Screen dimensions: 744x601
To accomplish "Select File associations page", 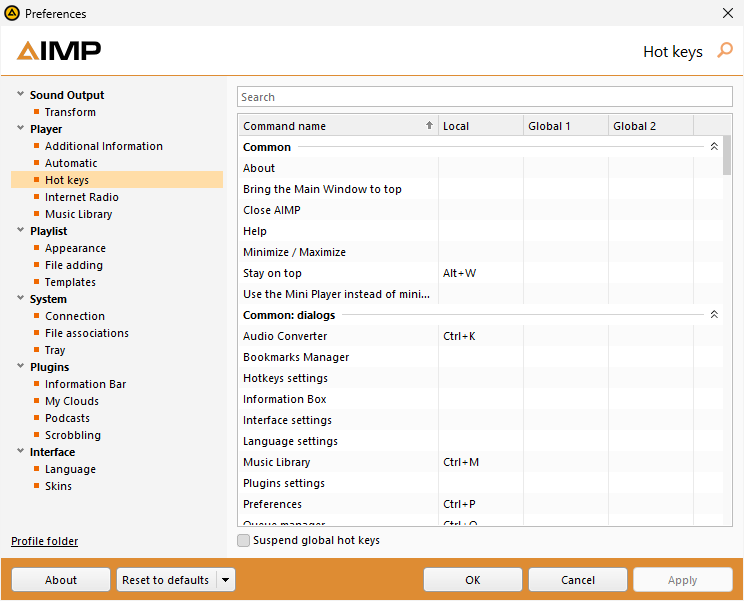I will point(87,333).
